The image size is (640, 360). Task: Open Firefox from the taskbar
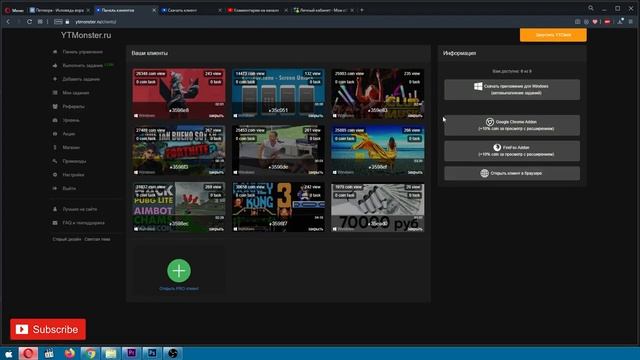(70, 353)
